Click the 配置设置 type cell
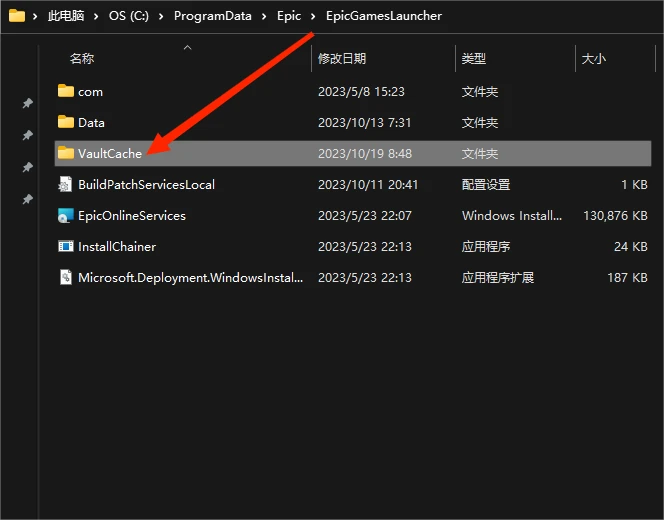The image size is (664, 520). [486, 185]
